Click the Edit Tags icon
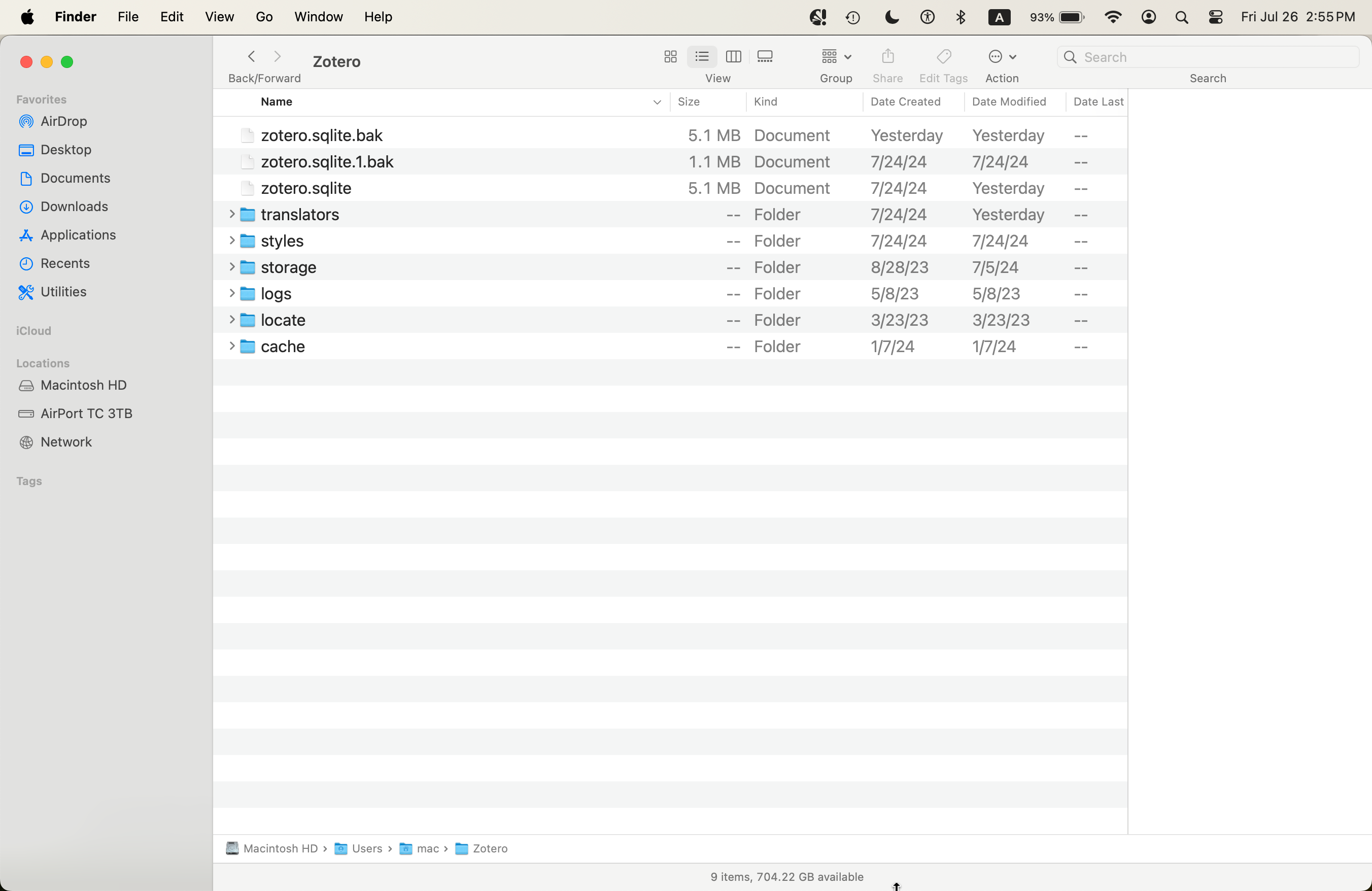The height and width of the screenshot is (891, 1372). (x=944, y=56)
